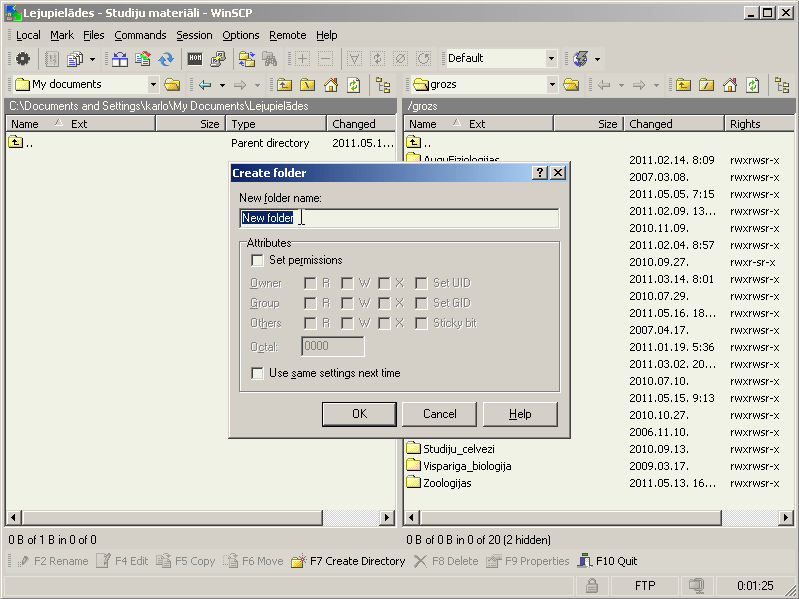The width and height of the screenshot is (799, 599).
Task: Toggle synchronized browsing icon
Action: [x=247, y=59]
